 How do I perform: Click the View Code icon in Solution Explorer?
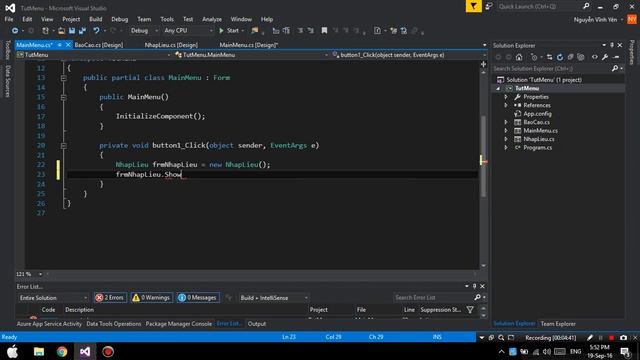click(594, 57)
